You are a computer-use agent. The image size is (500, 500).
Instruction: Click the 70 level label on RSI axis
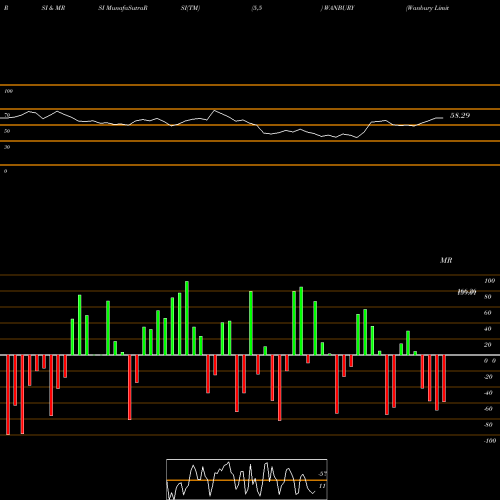coord(7,115)
